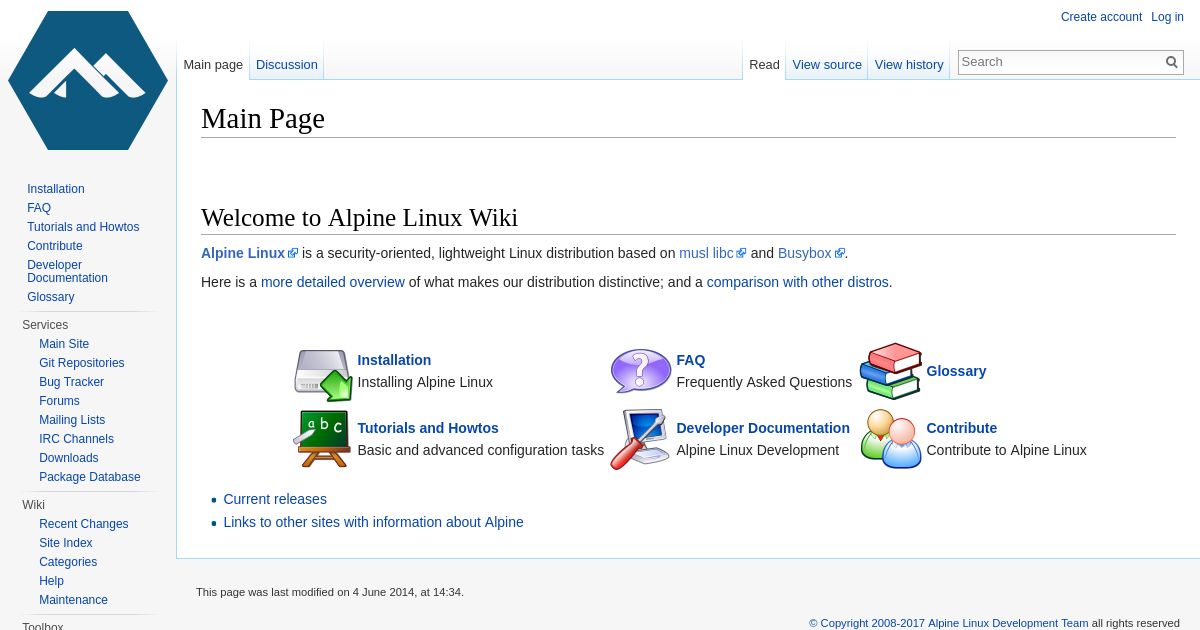Image resolution: width=1200 pixels, height=630 pixels.
Task: Open the Read tab
Action: pos(764,65)
